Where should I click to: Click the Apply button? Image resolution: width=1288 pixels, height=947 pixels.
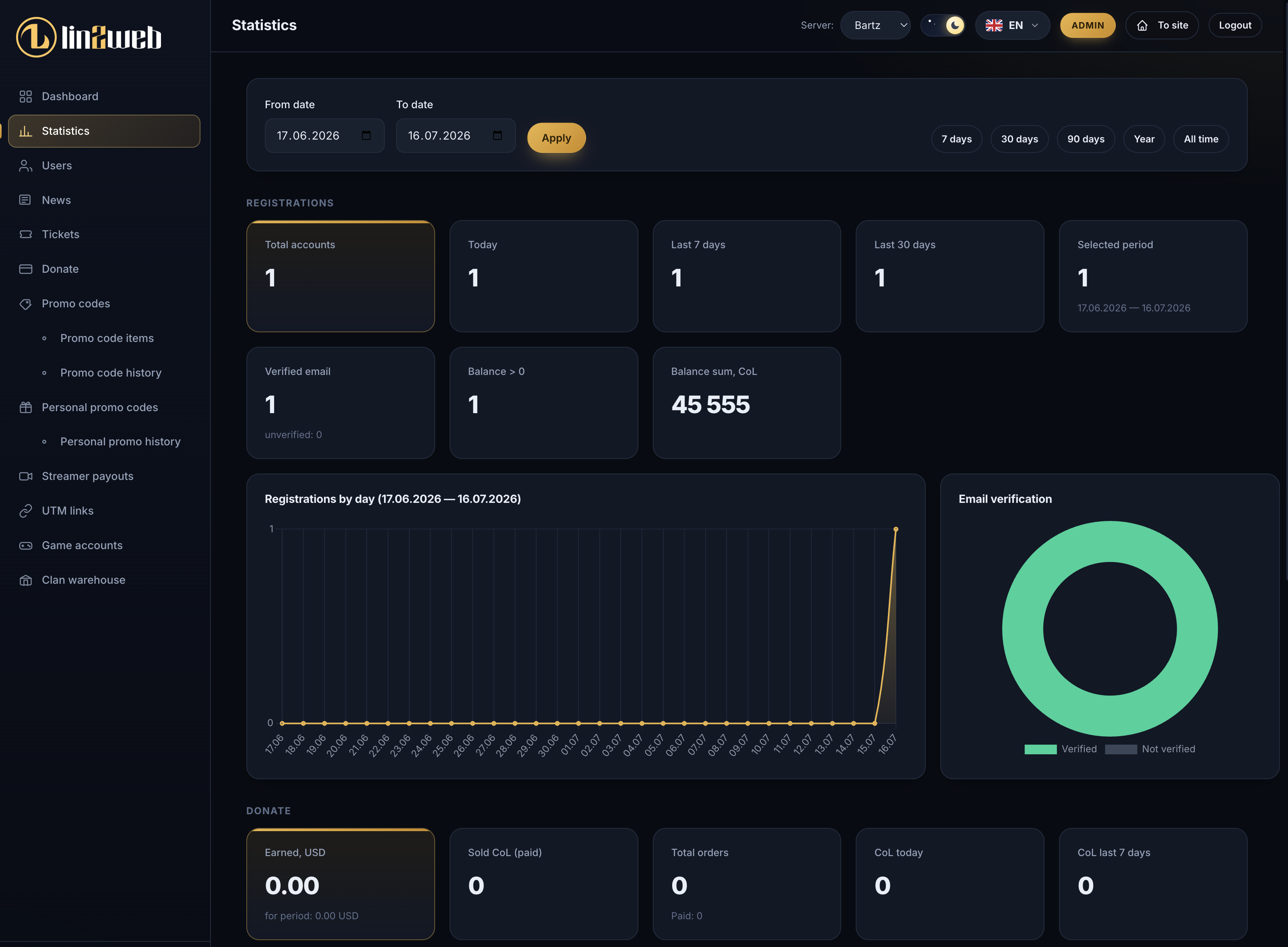point(556,138)
